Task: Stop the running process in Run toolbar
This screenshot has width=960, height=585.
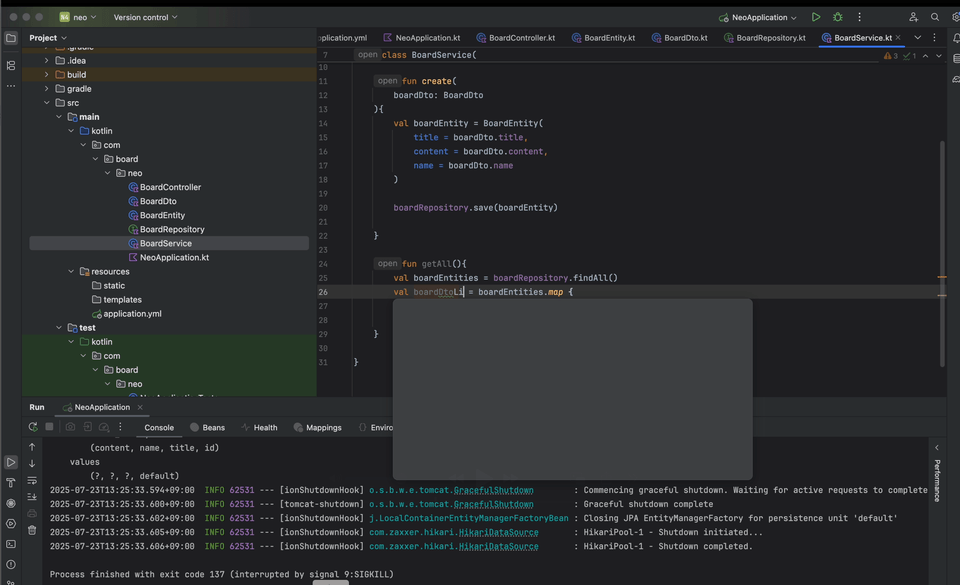Action: click(50, 427)
